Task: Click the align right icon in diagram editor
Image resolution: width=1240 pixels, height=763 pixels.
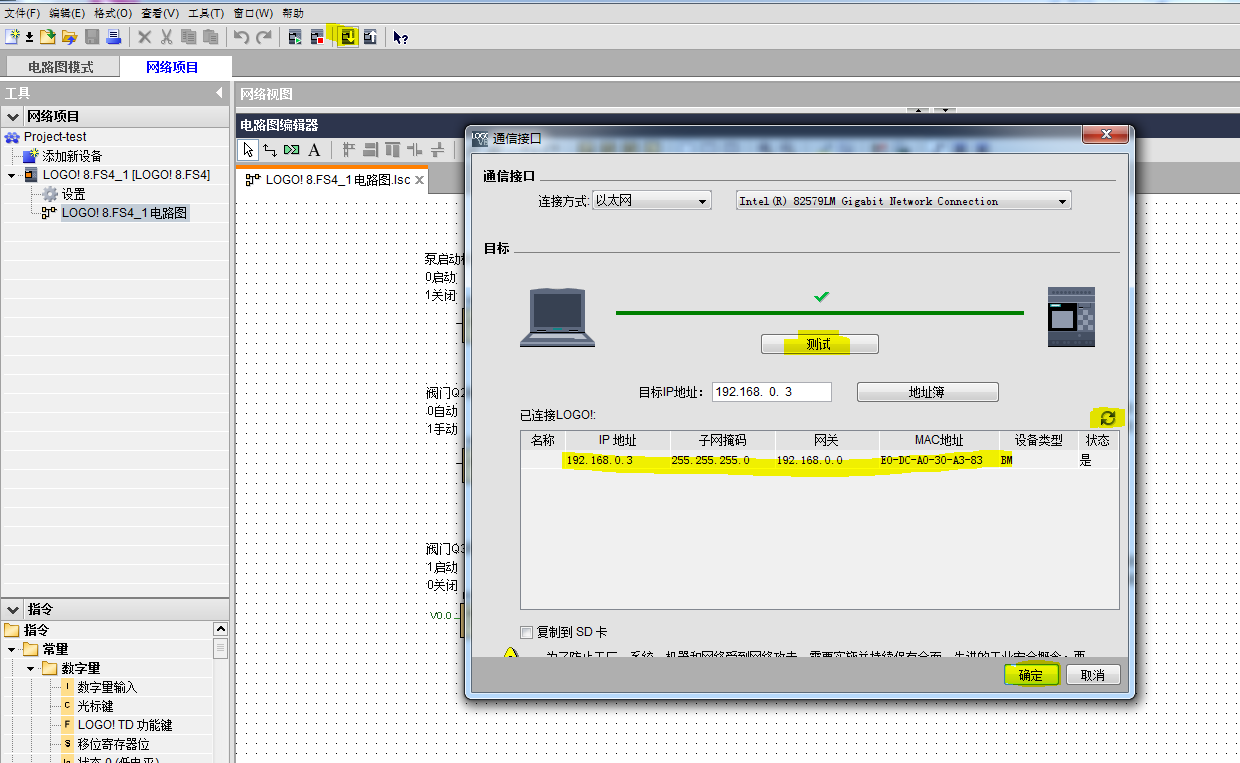Action: [x=370, y=150]
